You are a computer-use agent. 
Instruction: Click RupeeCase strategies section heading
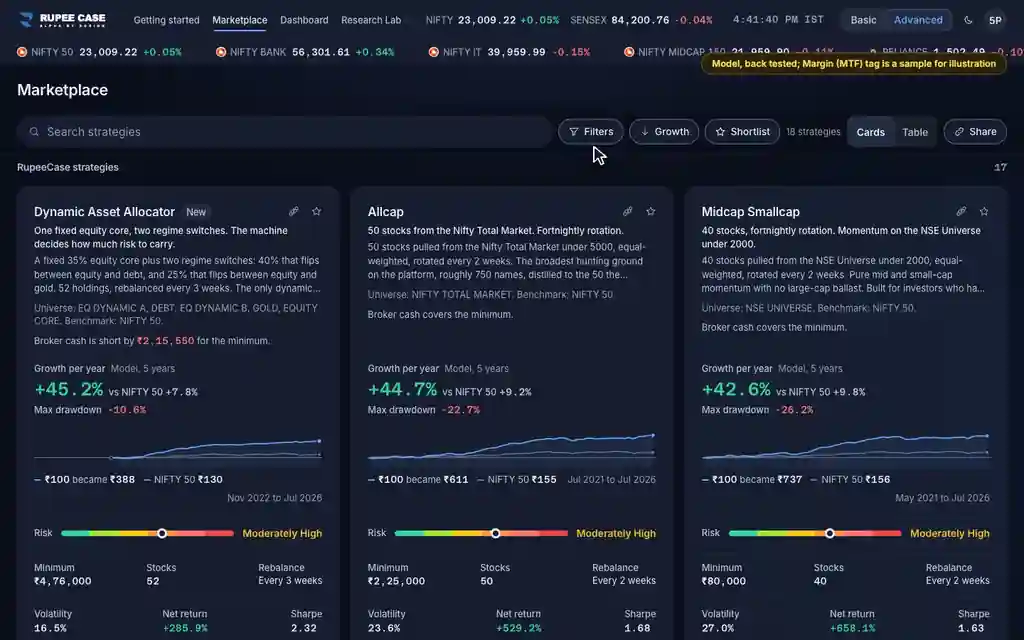(x=68, y=167)
